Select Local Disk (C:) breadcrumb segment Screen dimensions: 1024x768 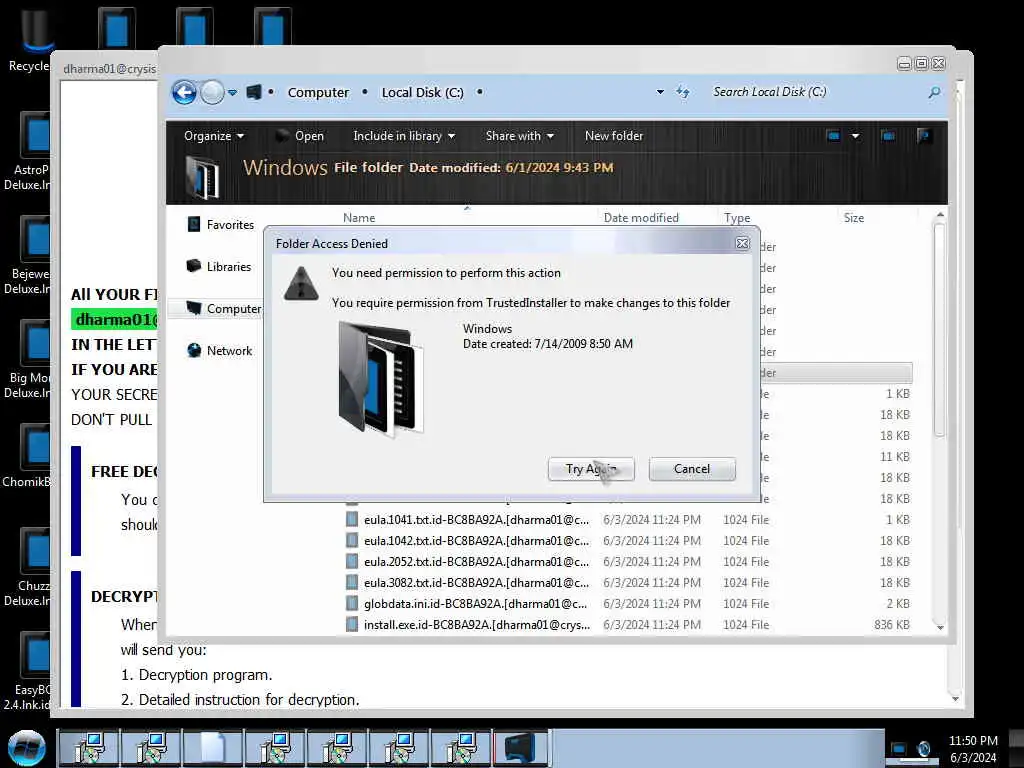[423, 93]
